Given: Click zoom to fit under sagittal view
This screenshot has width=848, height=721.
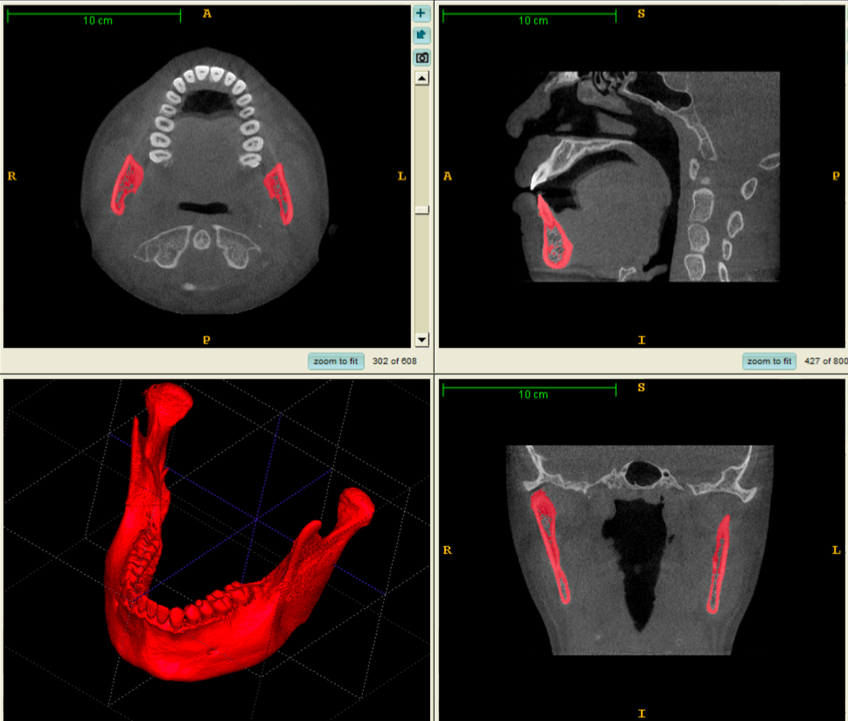Looking at the screenshot, I should 769,361.
